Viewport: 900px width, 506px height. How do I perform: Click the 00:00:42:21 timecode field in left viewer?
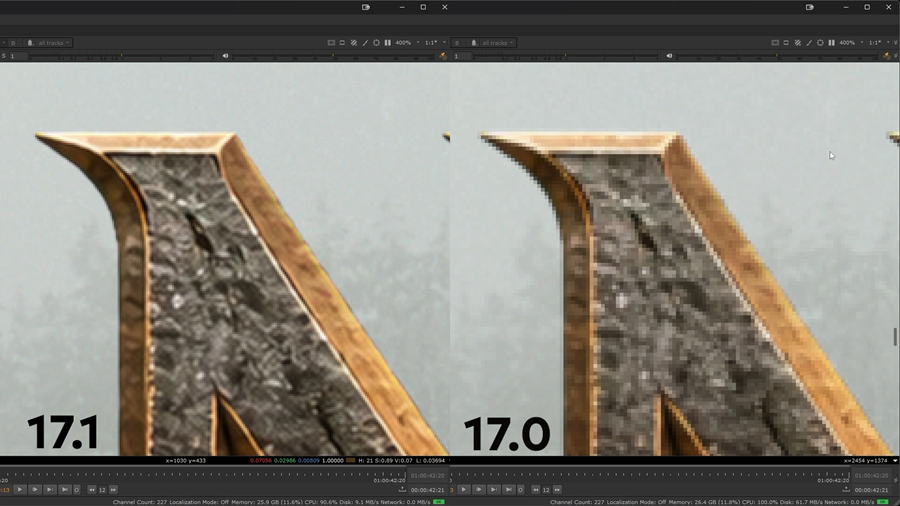(428, 490)
